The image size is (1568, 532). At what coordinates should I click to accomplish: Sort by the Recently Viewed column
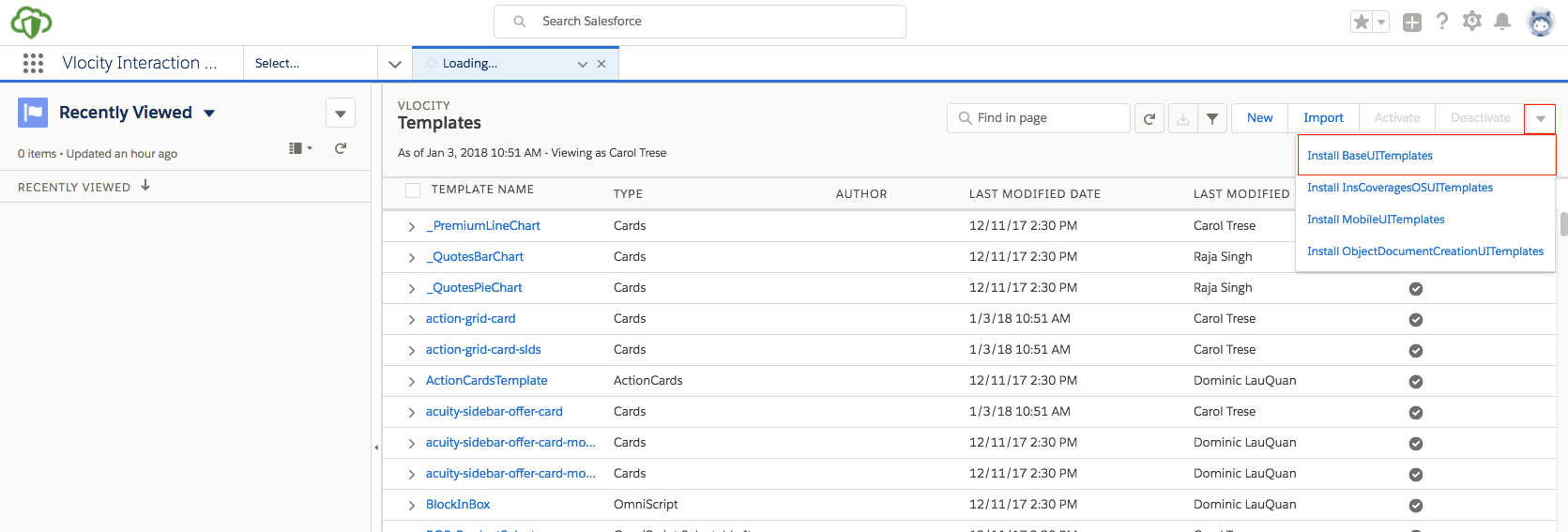coord(84,187)
